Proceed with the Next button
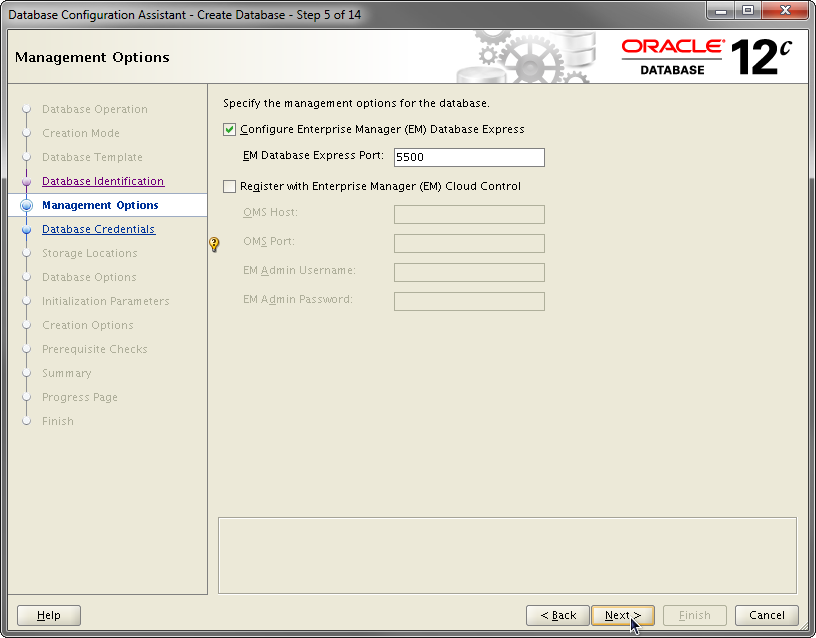This screenshot has height=638, width=816. (623, 615)
